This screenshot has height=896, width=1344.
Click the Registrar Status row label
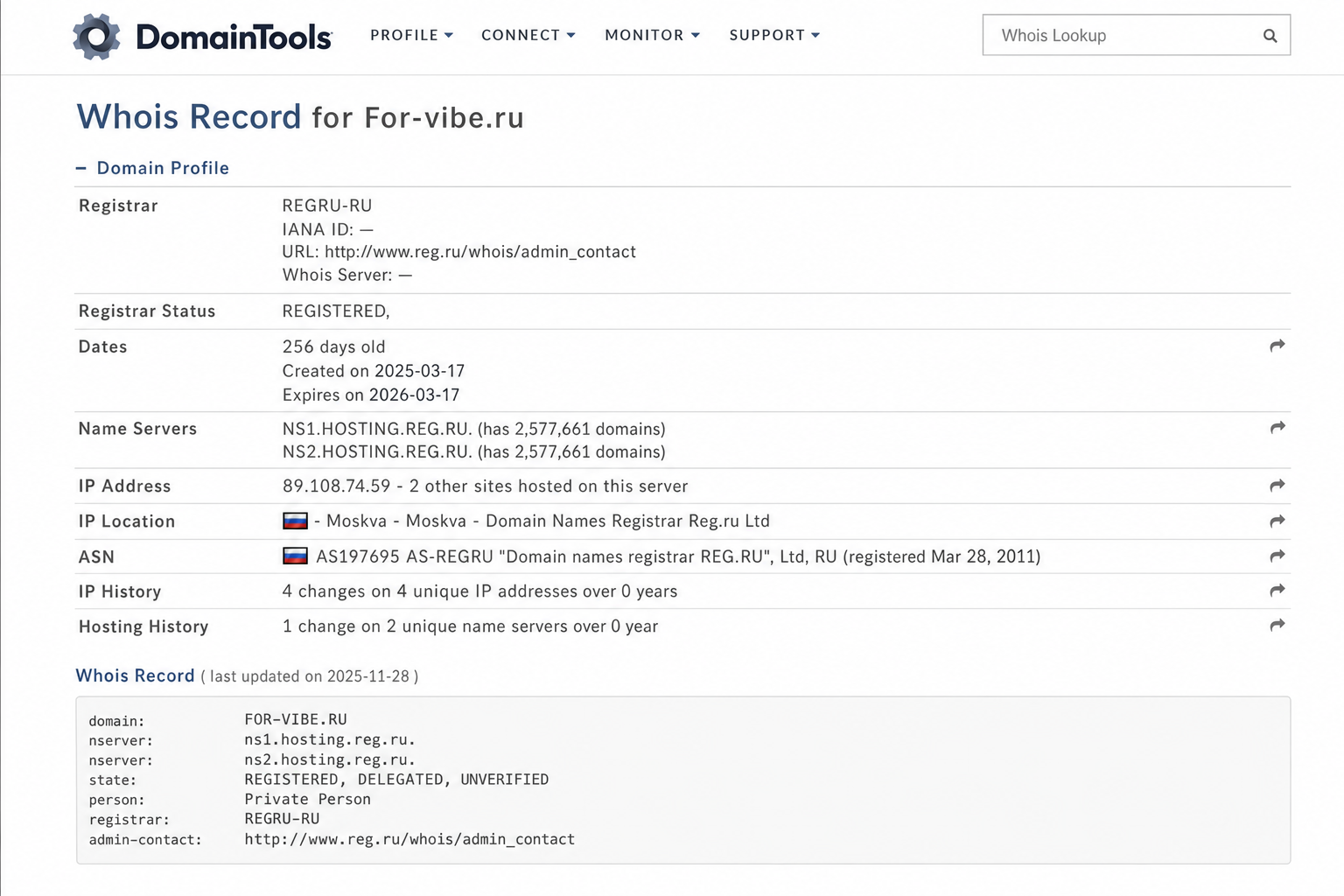pos(147,311)
